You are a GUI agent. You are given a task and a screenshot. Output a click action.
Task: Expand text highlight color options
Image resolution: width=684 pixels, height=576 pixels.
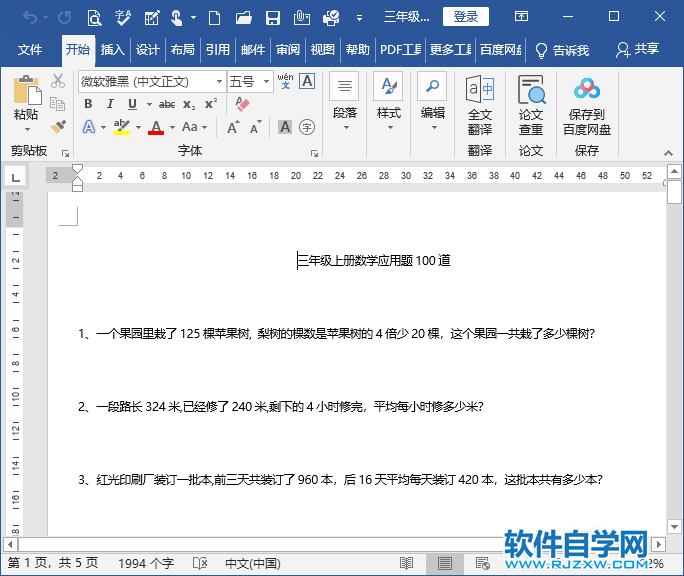(138, 127)
